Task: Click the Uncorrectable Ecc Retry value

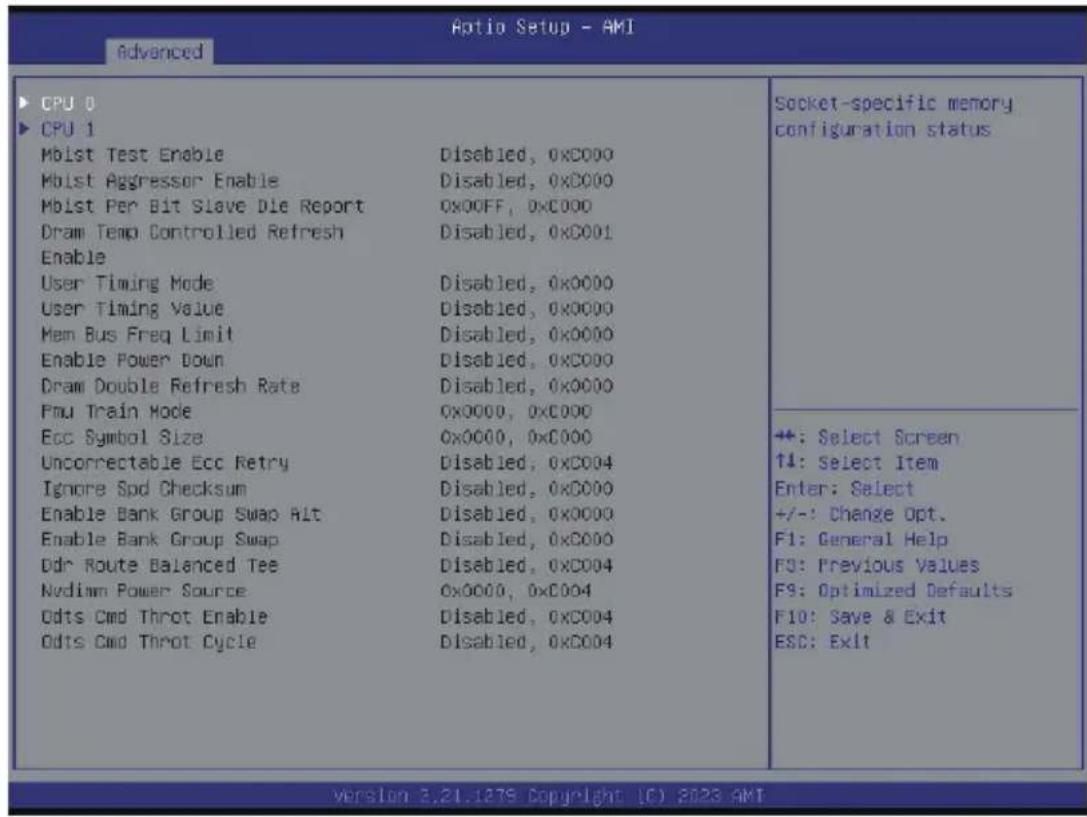Action: 526,462
